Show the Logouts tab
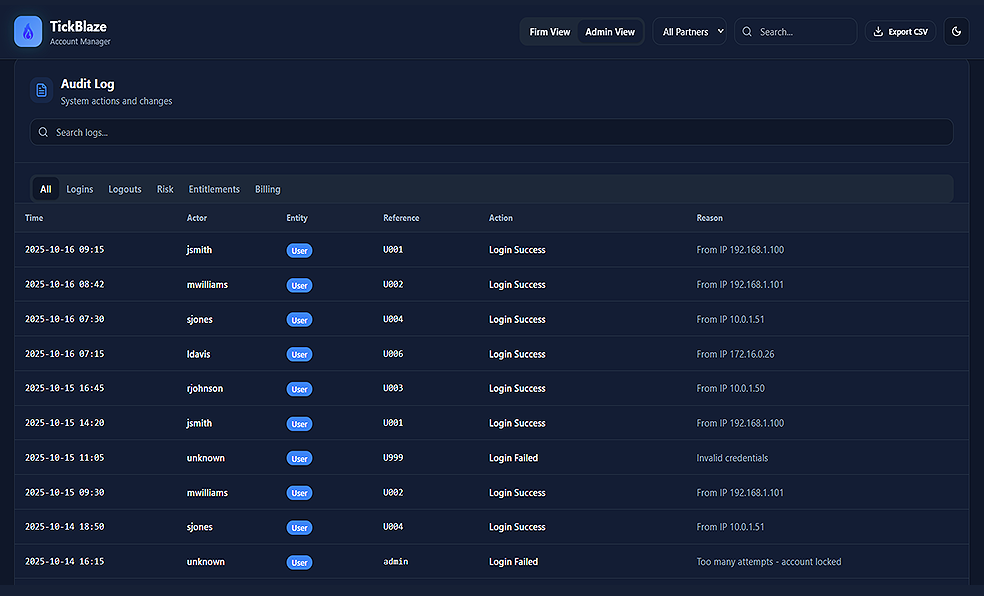This screenshot has height=596, width=984. tap(125, 189)
